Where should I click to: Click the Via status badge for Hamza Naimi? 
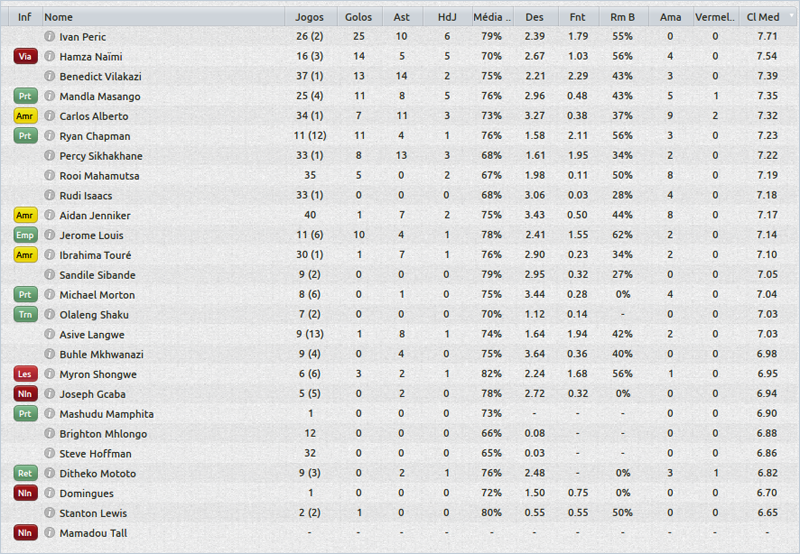point(25,57)
